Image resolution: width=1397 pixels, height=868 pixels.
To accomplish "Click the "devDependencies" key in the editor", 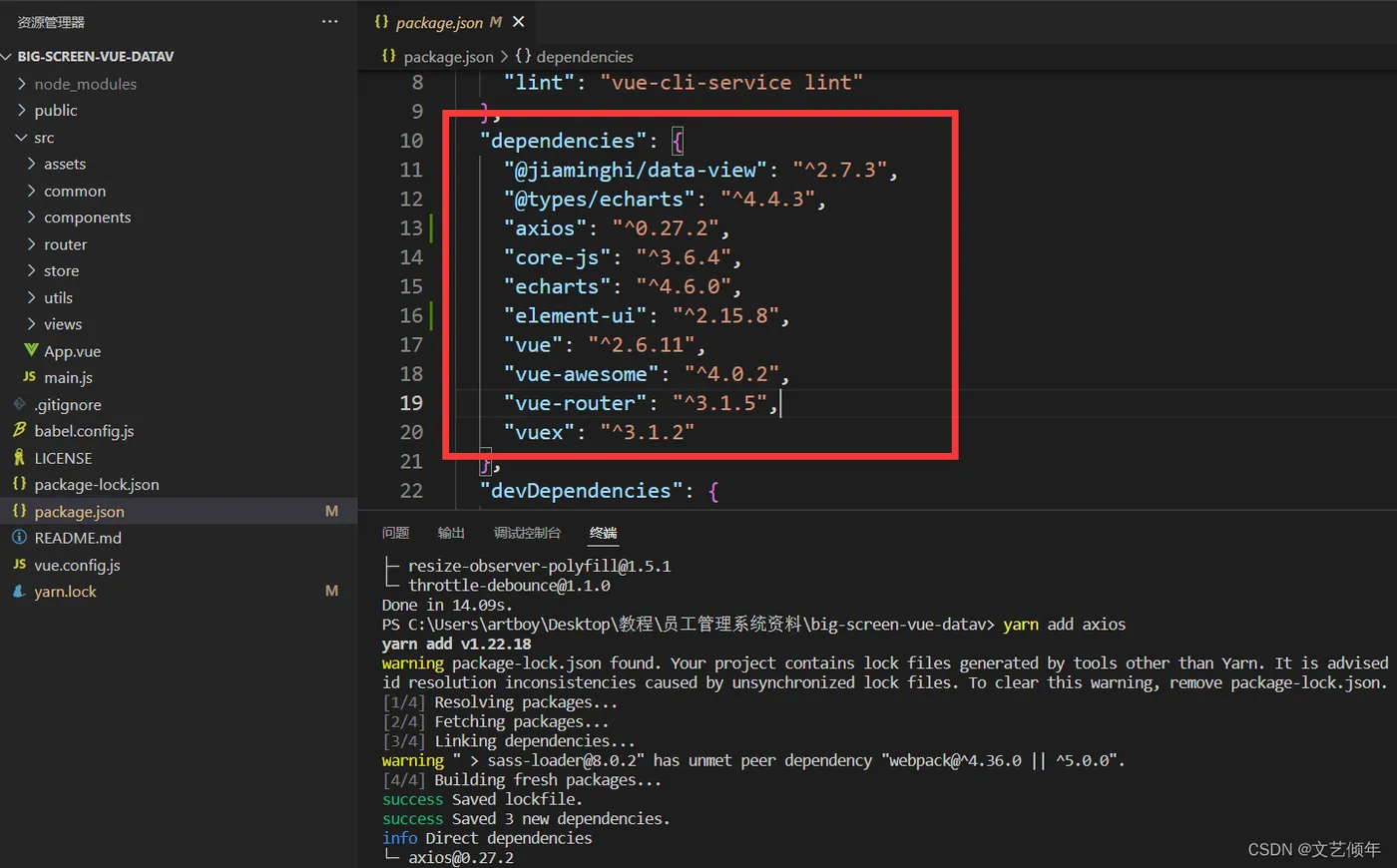I will click(581, 491).
